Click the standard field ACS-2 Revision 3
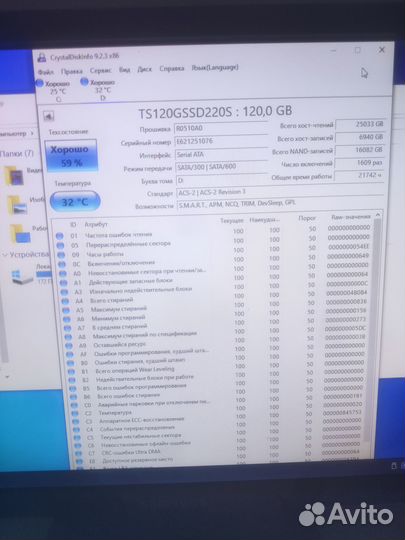Image resolution: width=405 pixels, height=540 pixels. 280,192
